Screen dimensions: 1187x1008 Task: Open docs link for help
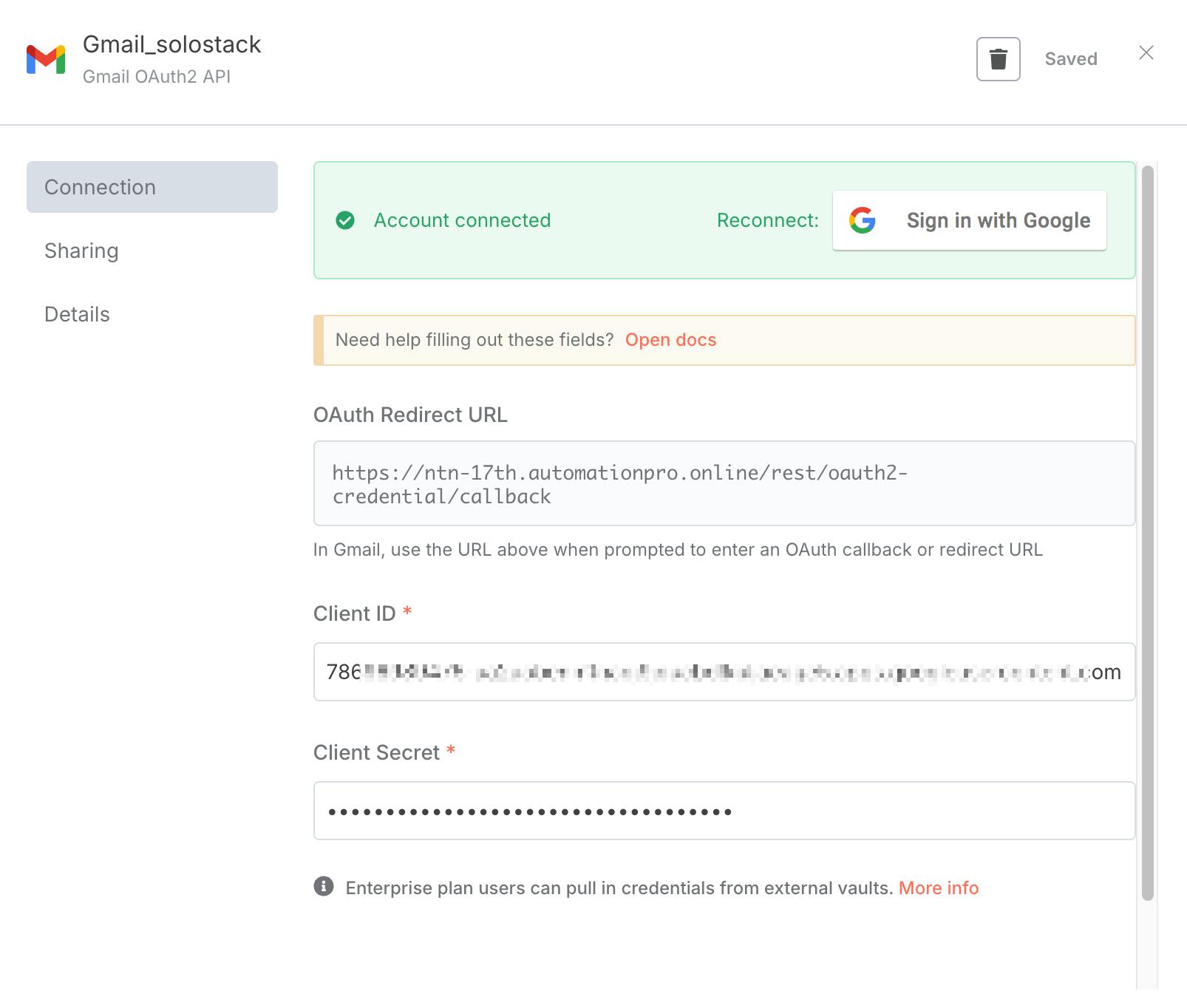point(670,340)
